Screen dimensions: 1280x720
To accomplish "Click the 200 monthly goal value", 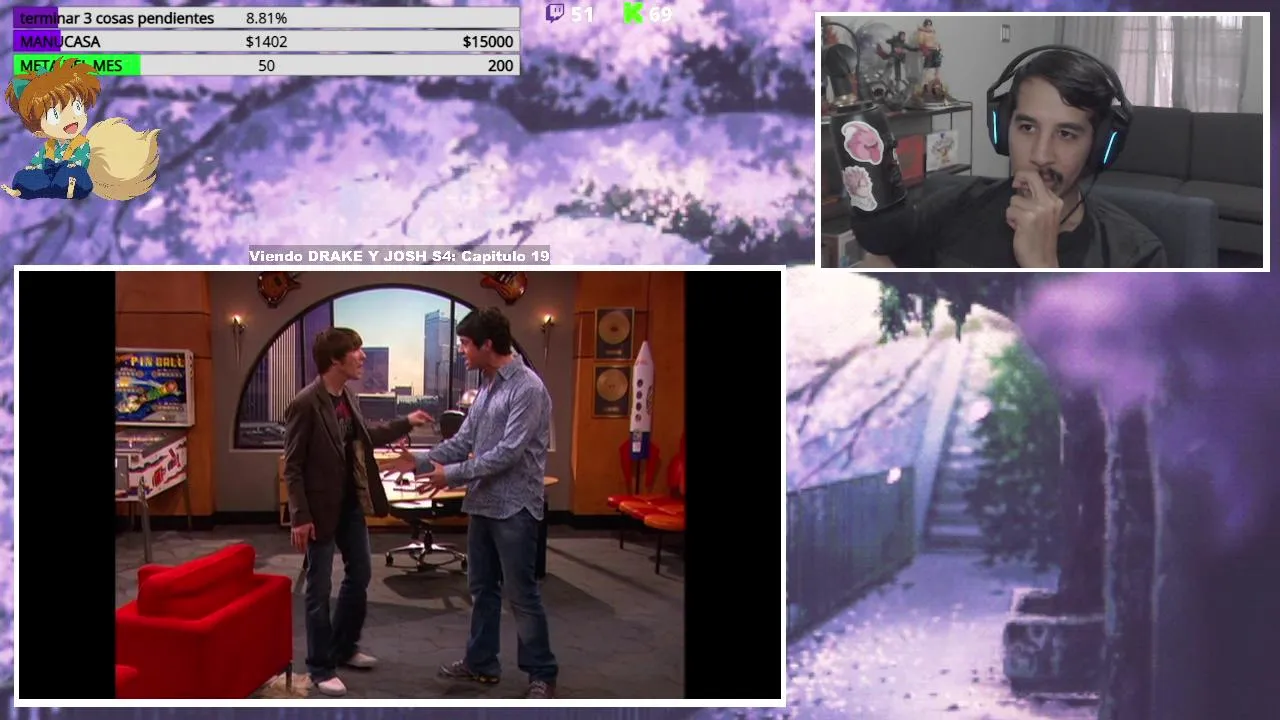I will point(500,66).
